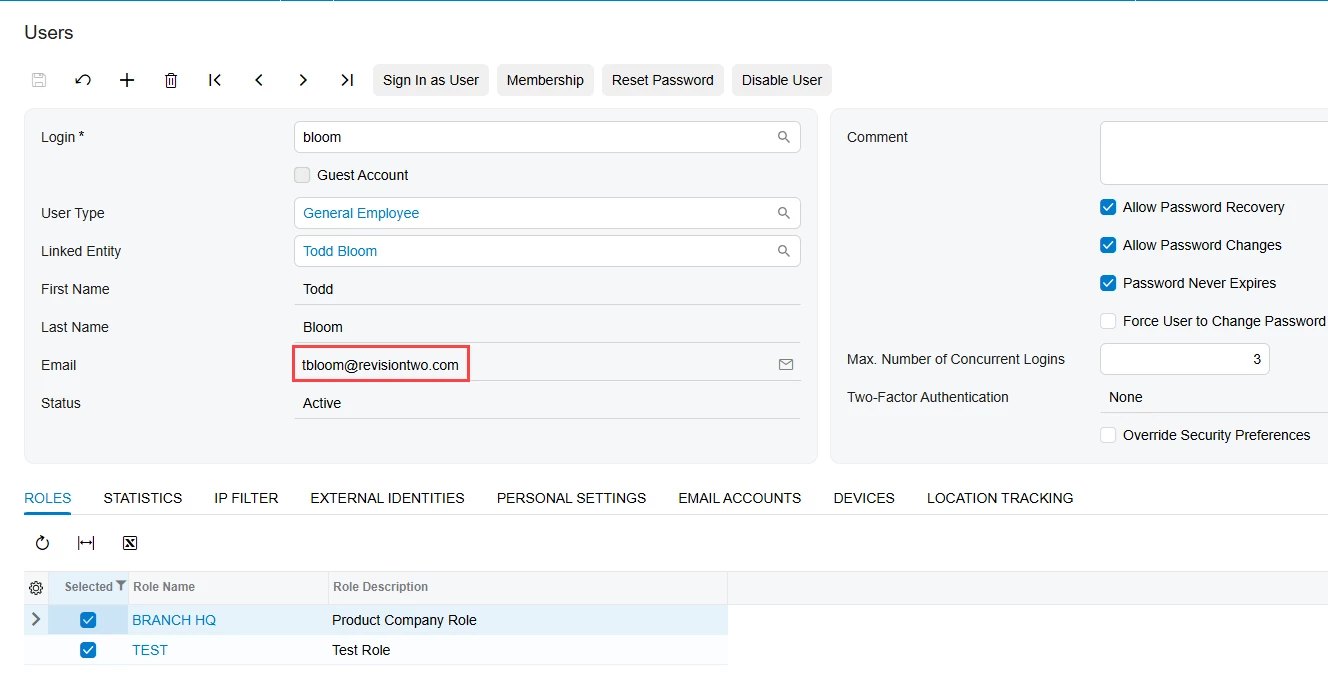
Task: Click the Reset Password button
Action: [663, 80]
